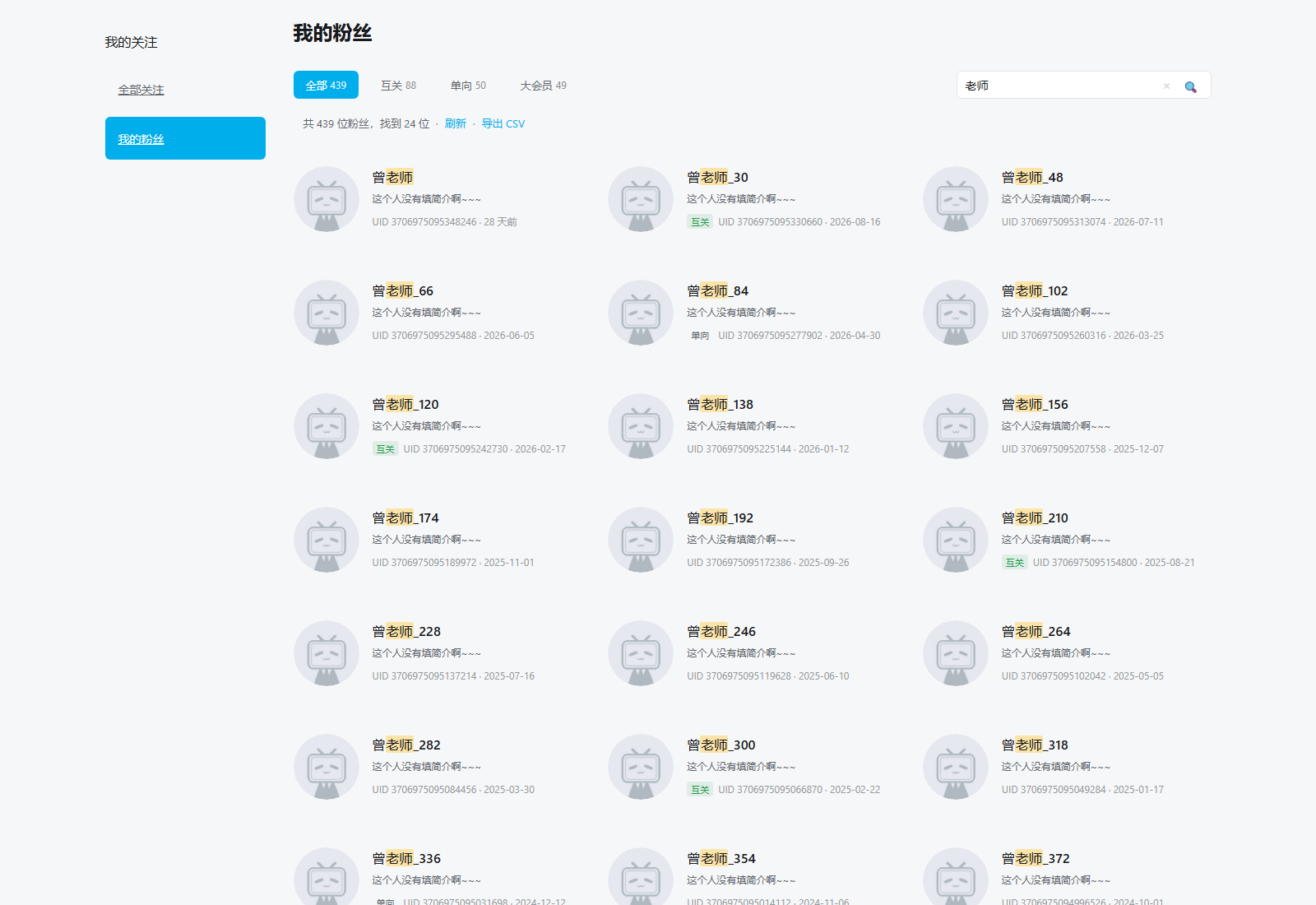Click the avatar of 曾老师_156
Screen dimensions: 1316x905
point(956,426)
